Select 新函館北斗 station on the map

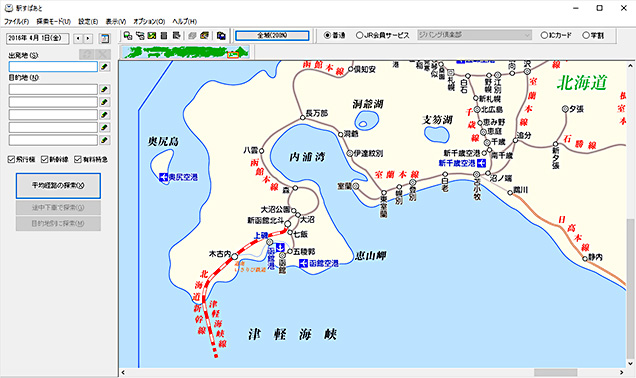288,224
